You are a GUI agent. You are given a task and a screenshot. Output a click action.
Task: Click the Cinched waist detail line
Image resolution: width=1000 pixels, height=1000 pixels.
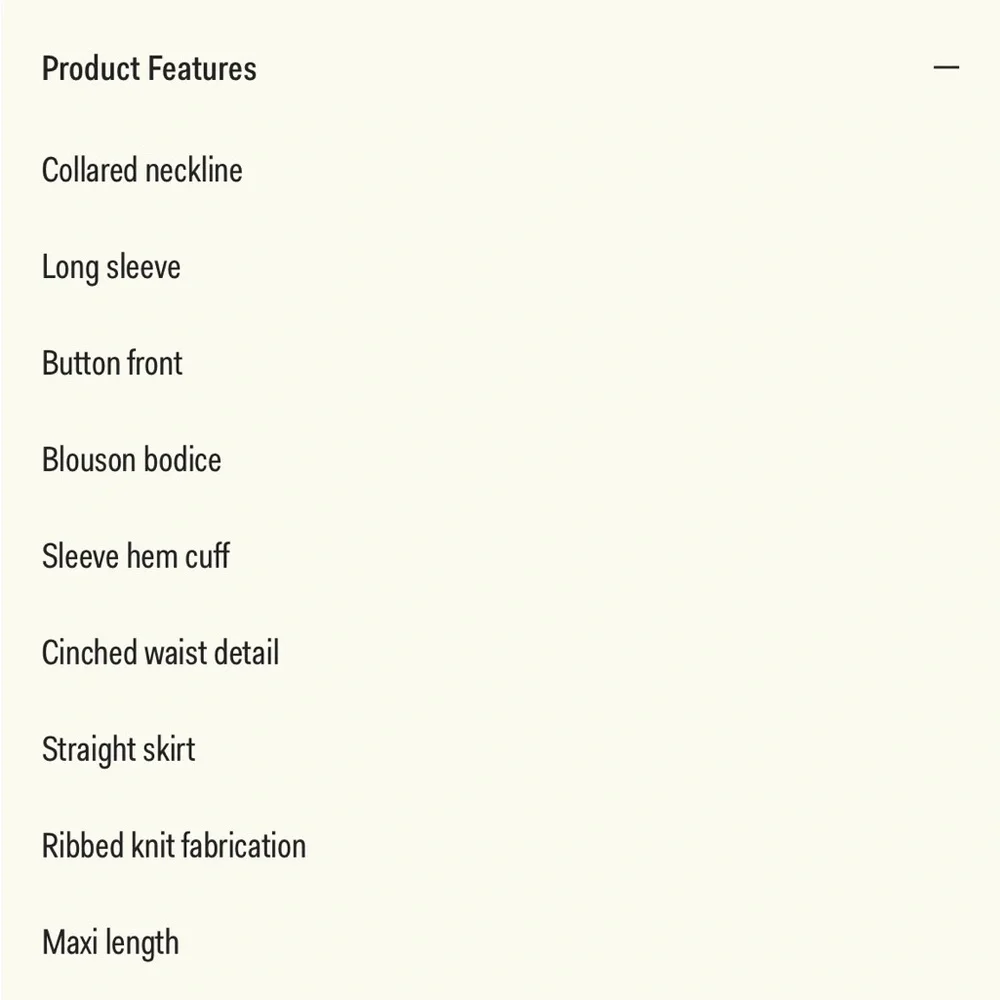pyautogui.click(x=161, y=652)
